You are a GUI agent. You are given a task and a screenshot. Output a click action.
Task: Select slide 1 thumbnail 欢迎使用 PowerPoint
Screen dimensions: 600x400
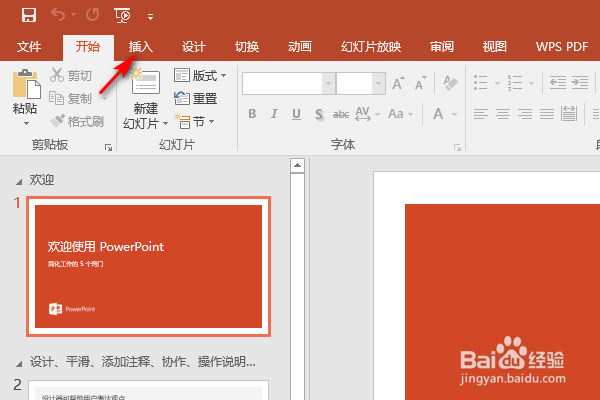148,267
